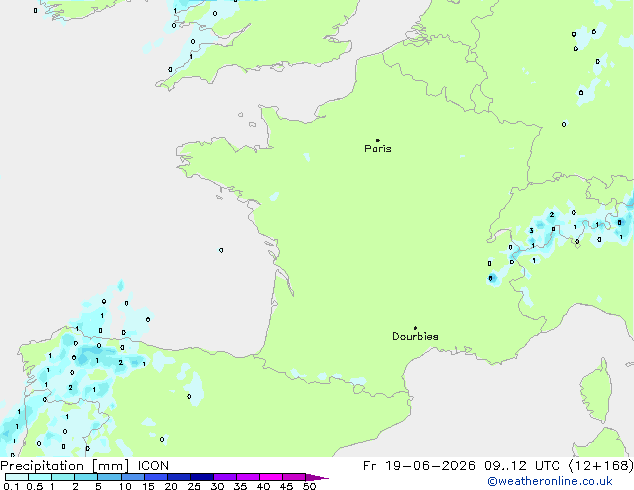
Task: Click the Dourbies city label
Action: pos(415,336)
